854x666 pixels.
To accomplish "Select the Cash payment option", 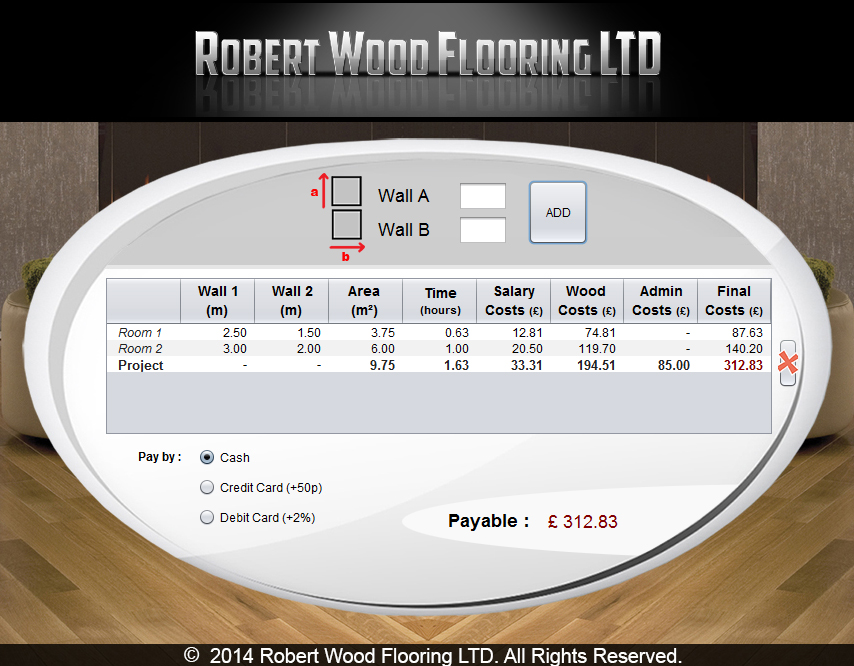I will pyautogui.click(x=207, y=457).
